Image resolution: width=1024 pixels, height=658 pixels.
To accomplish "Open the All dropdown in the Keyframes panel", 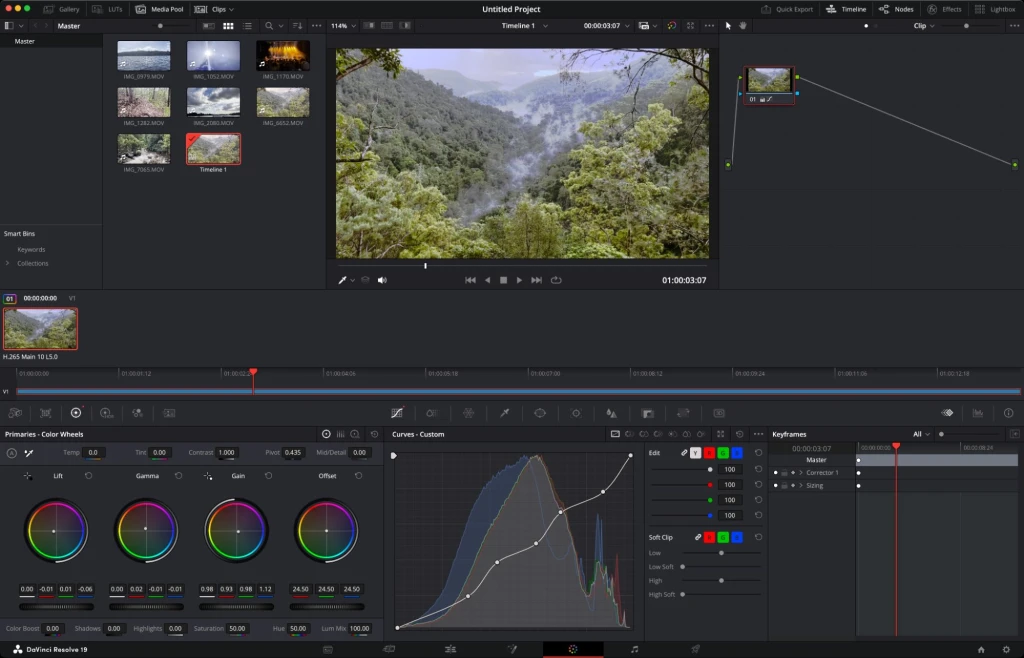I will 922,434.
